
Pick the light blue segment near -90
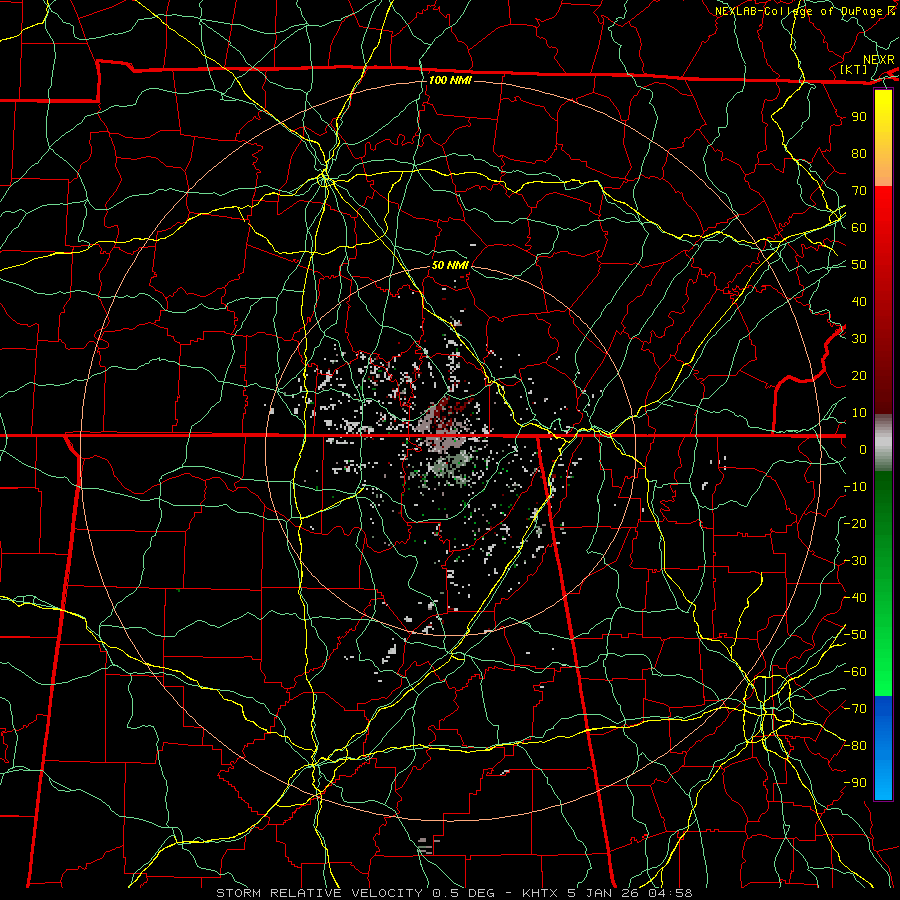tap(883, 781)
